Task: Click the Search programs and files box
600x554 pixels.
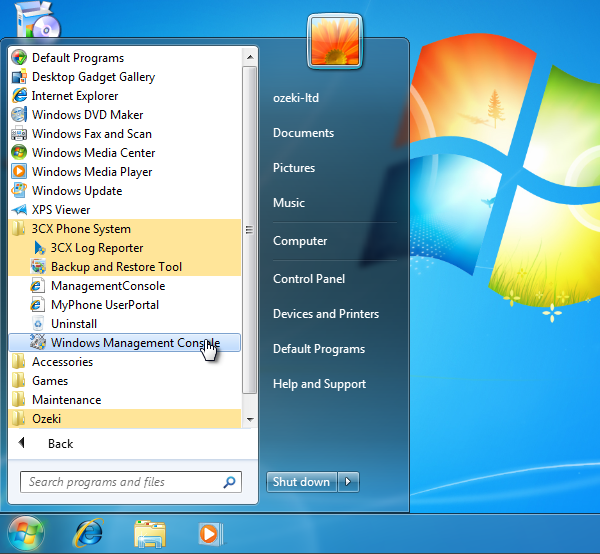Action: pos(131,482)
